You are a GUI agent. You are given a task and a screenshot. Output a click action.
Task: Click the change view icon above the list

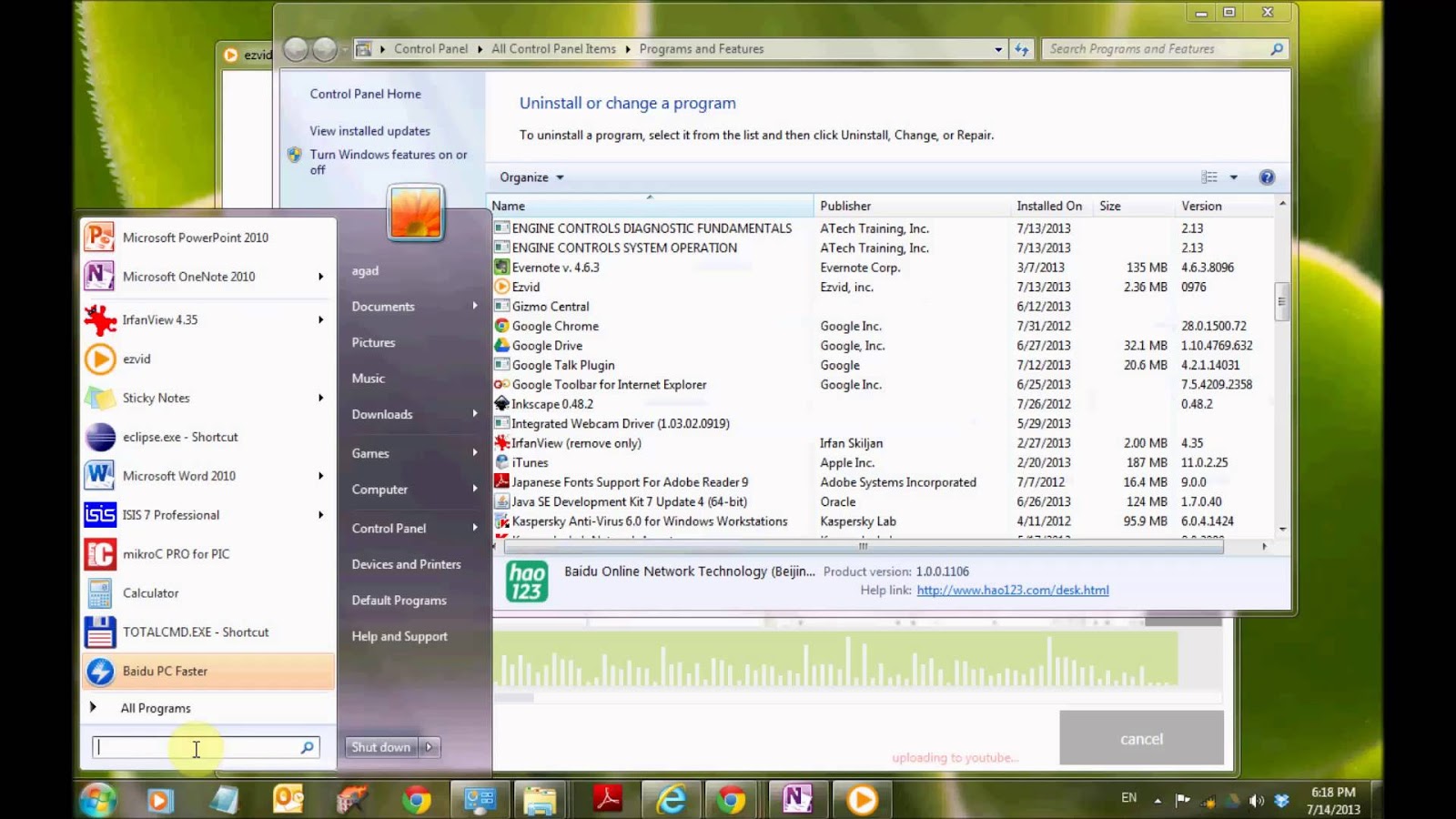tap(1209, 177)
